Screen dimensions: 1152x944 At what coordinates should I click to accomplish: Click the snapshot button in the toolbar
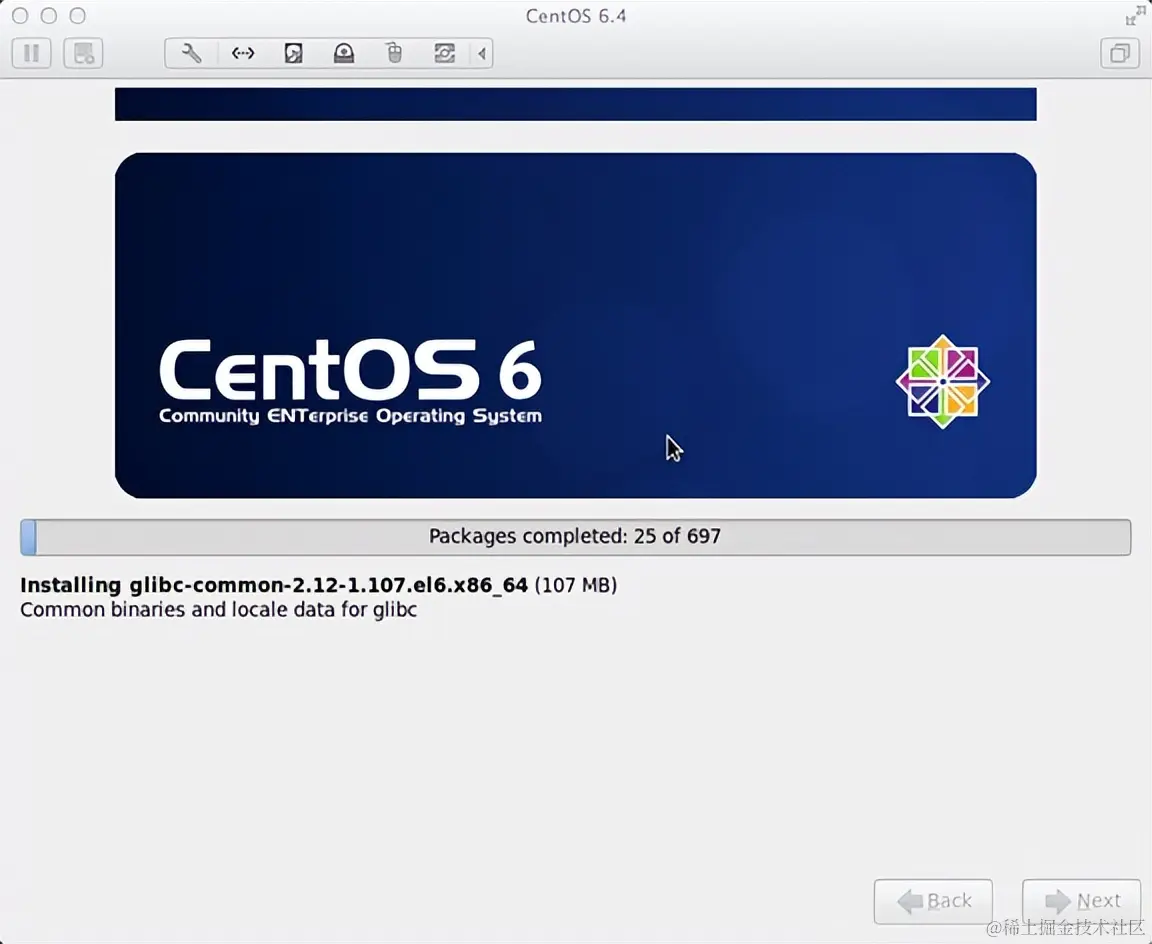83,54
